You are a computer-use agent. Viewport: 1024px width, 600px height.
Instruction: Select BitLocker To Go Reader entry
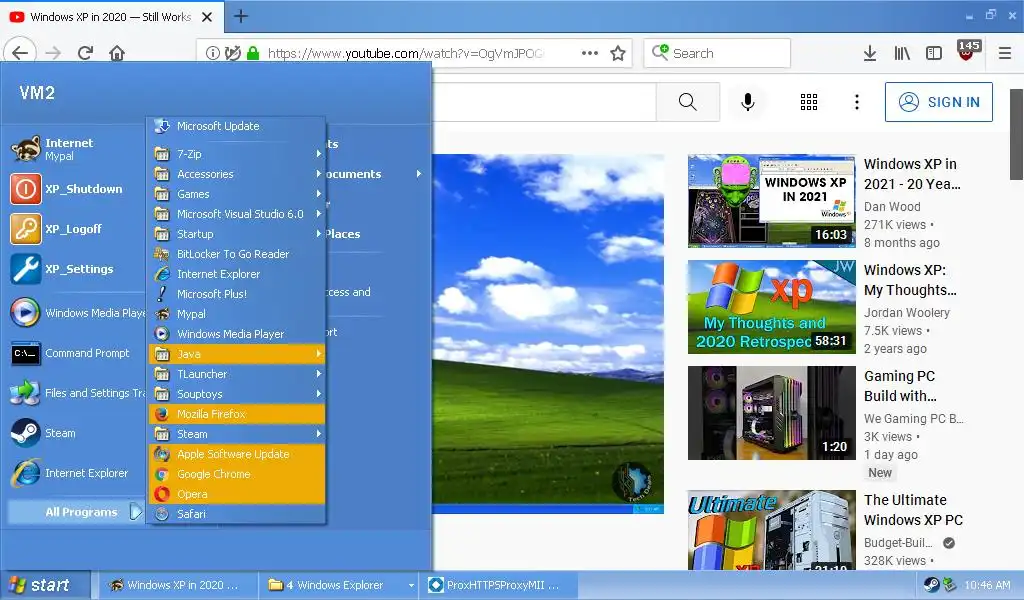237,254
